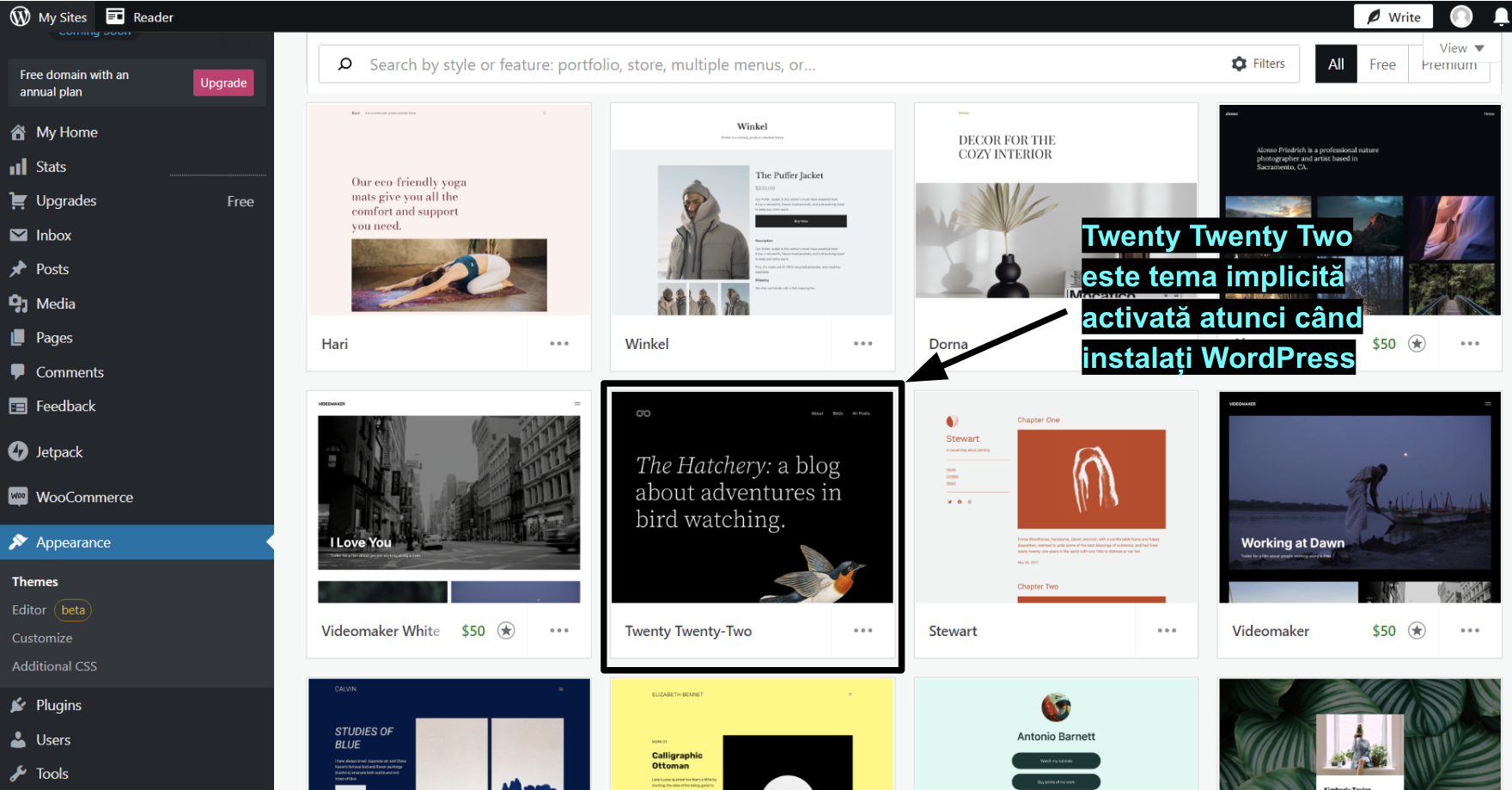Open Hari theme options menu
Image resolution: width=1512 pixels, height=790 pixels.
pos(559,344)
